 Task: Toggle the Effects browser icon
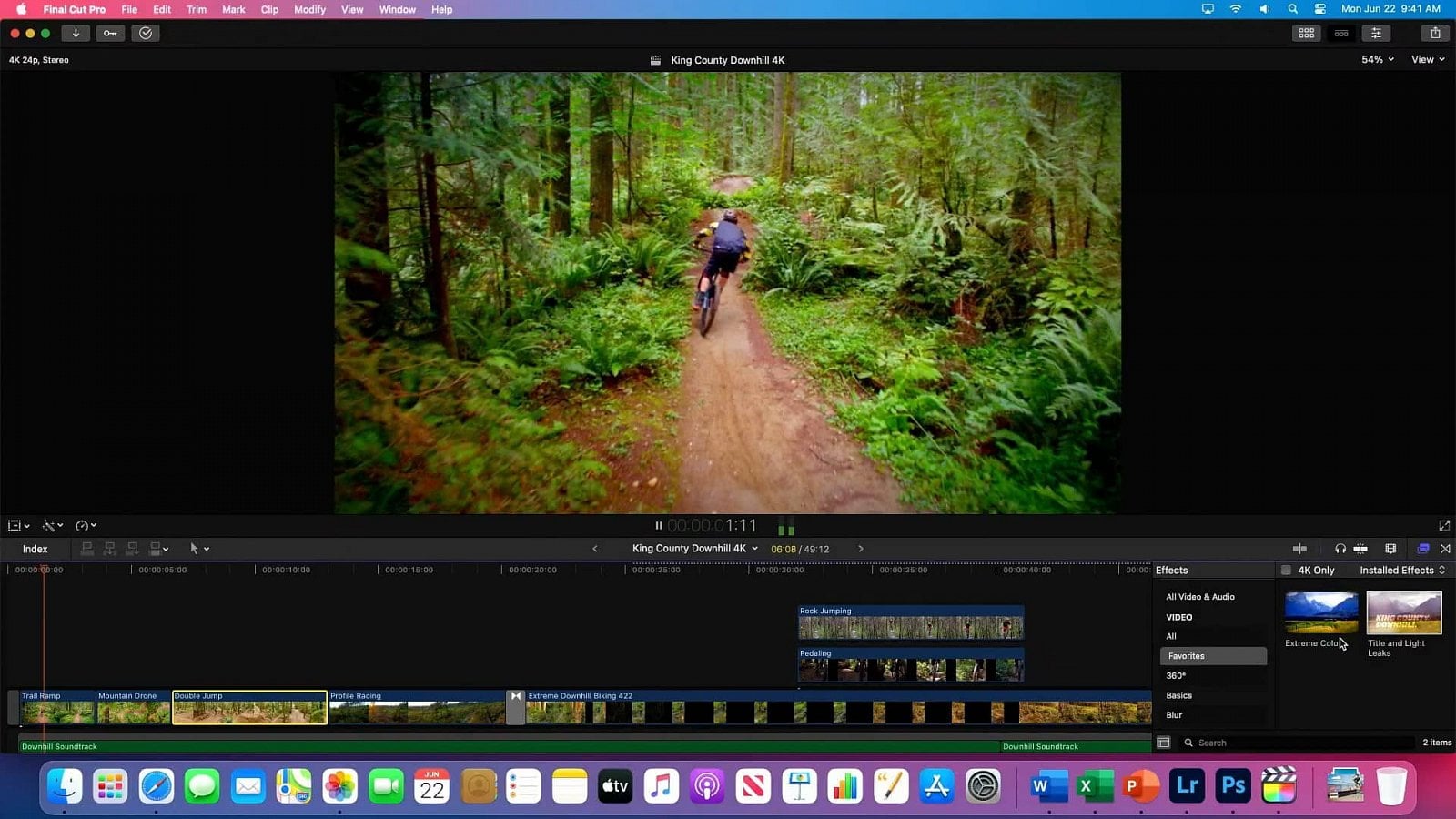pos(1423,549)
